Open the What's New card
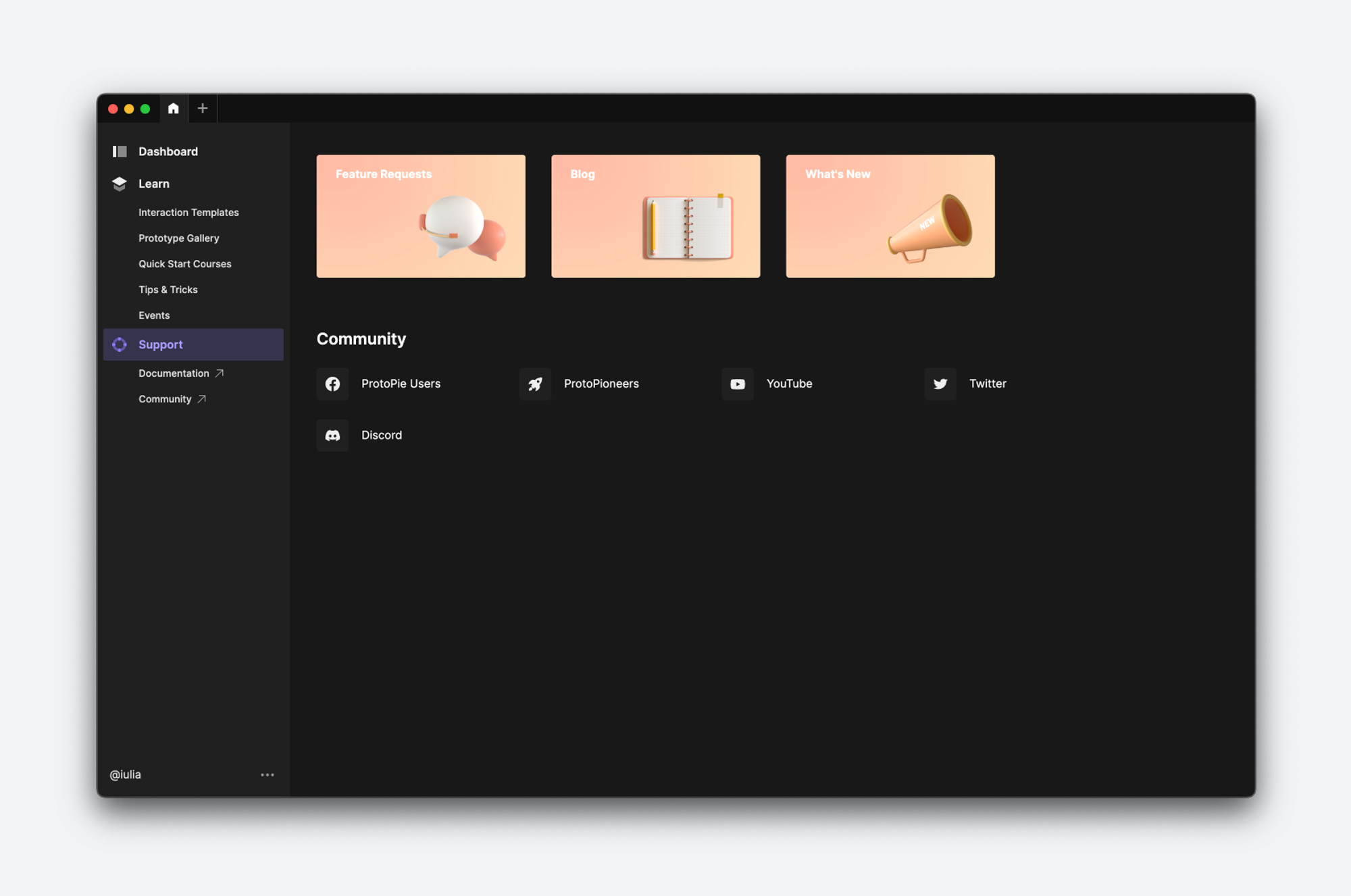 (x=890, y=216)
